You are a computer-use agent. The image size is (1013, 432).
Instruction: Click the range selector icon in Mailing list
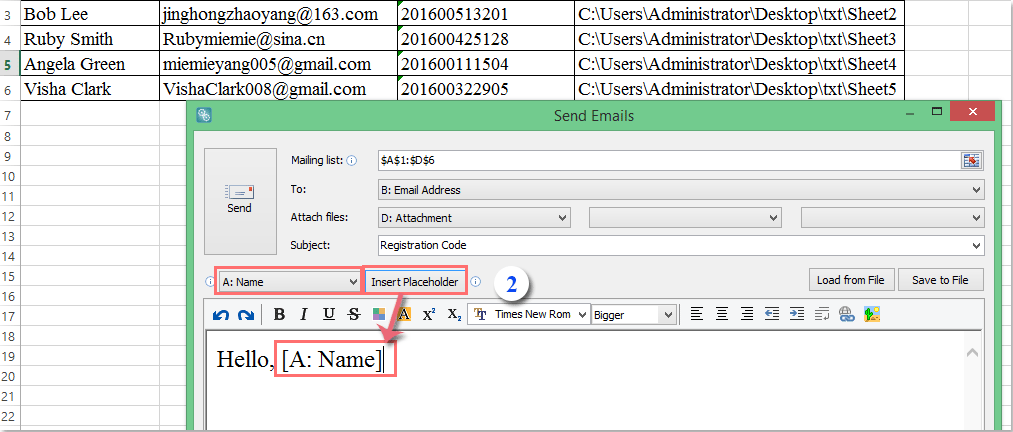coord(972,160)
